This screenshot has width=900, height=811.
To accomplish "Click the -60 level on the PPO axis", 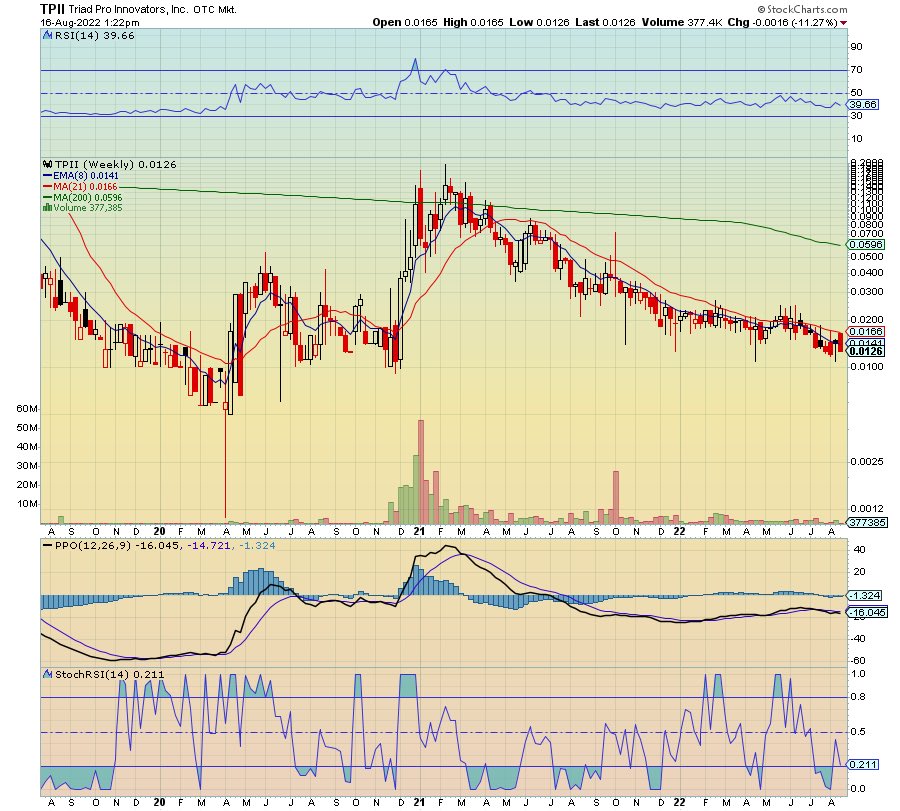I will point(858,661).
